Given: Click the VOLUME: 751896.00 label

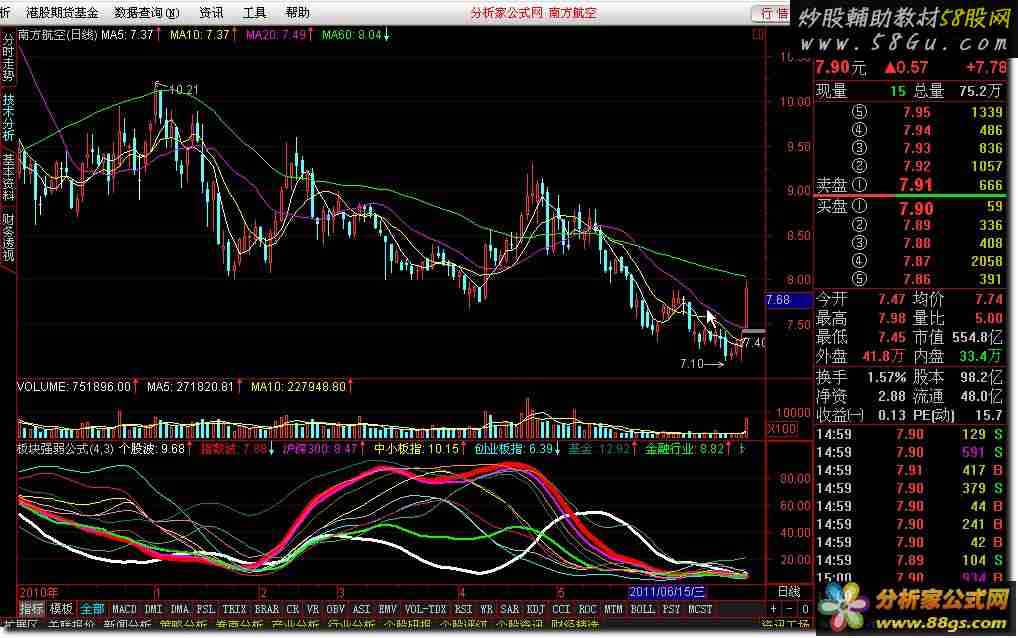Looking at the screenshot, I should pos(74,386).
